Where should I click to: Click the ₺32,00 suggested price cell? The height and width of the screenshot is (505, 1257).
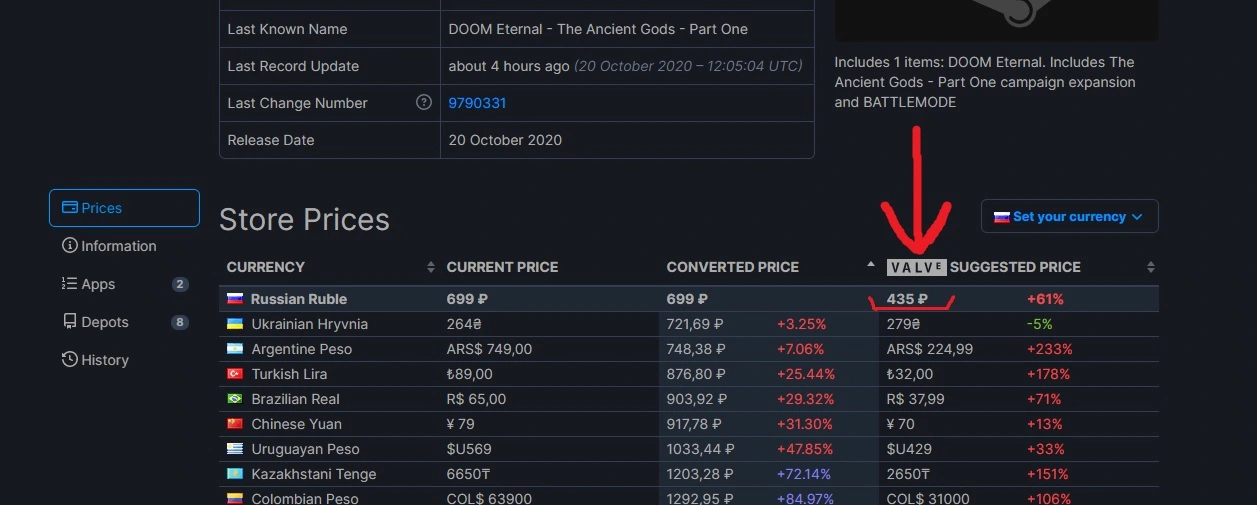(909, 374)
